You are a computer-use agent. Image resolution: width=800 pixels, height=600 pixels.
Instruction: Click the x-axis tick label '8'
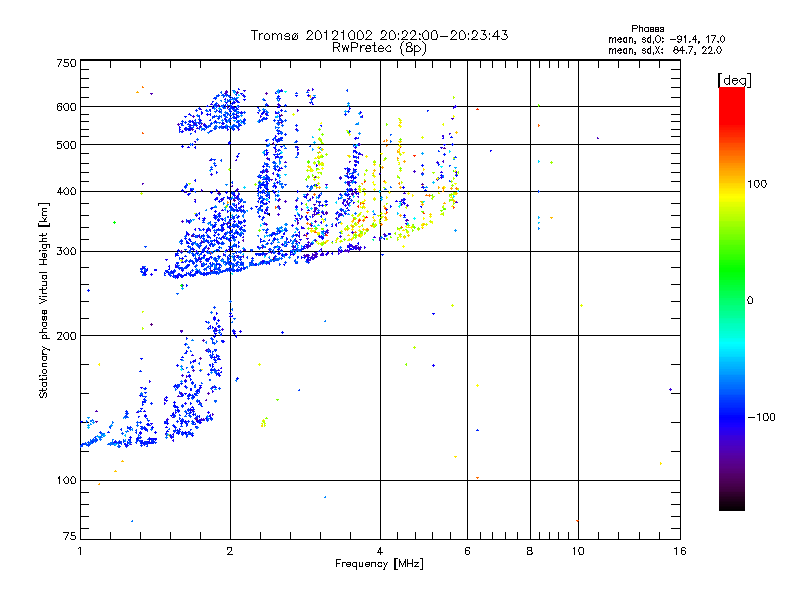tap(530, 551)
